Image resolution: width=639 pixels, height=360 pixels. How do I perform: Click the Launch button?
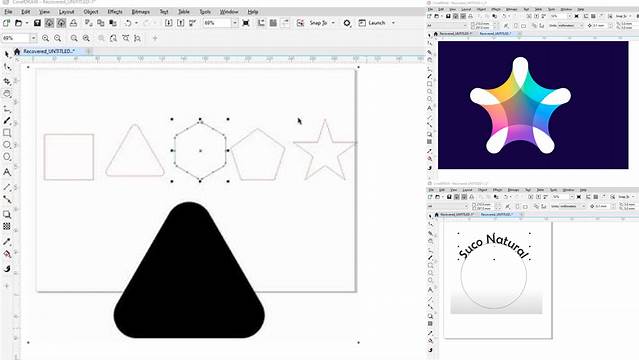tap(372, 23)
